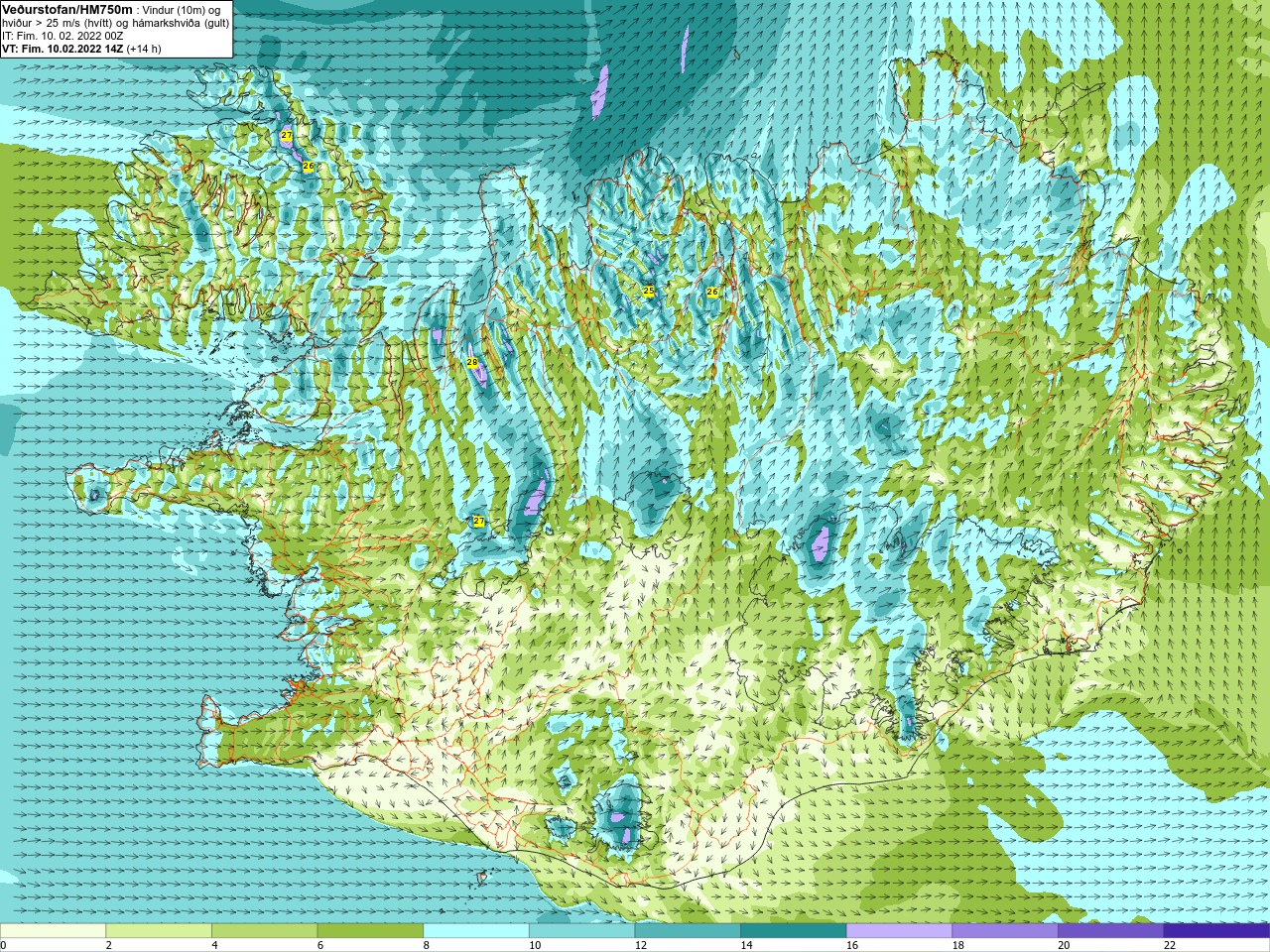Click the "VT: Fim. 10.02.2022 14Z" valid-time line
The height and width of the screenshot is (952, 1270).
click(63, 49)
